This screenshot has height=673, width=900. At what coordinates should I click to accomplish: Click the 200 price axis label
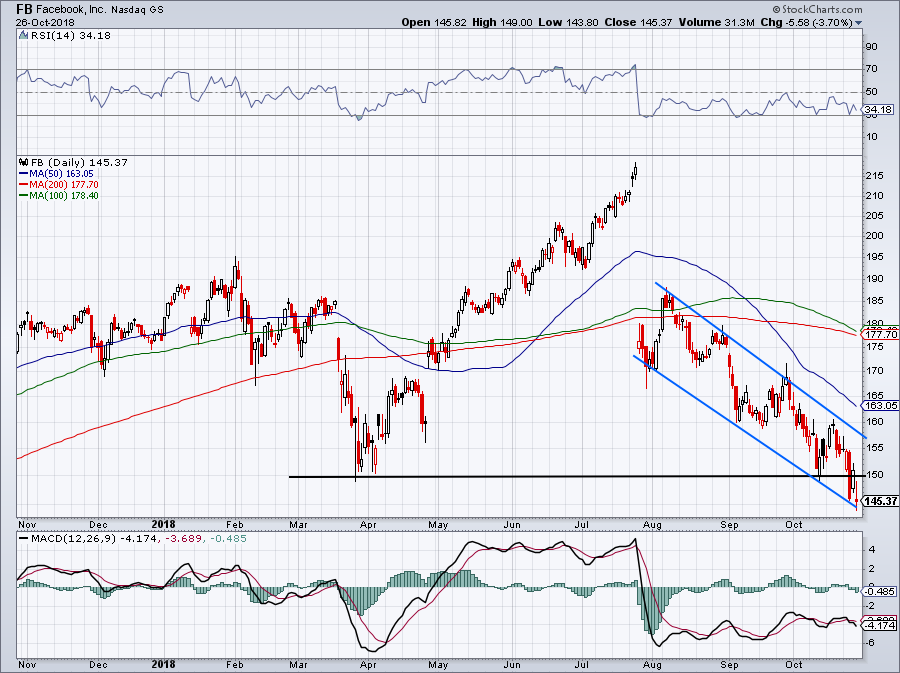tap(874, 235)
